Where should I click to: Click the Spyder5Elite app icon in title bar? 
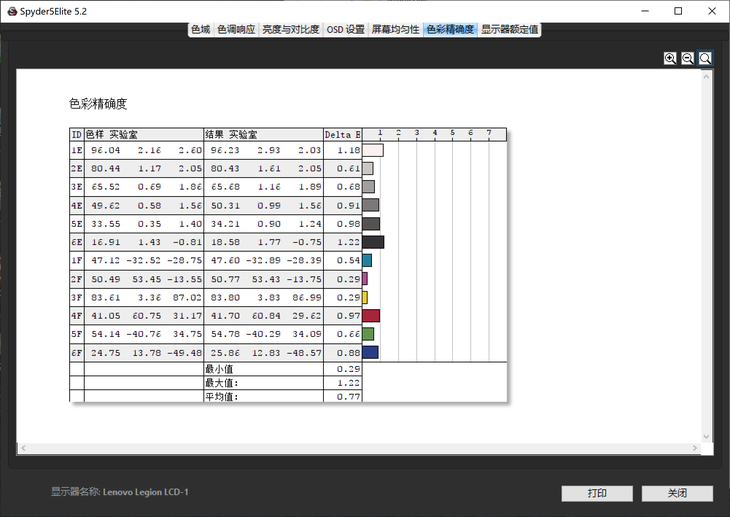[12, 11]
